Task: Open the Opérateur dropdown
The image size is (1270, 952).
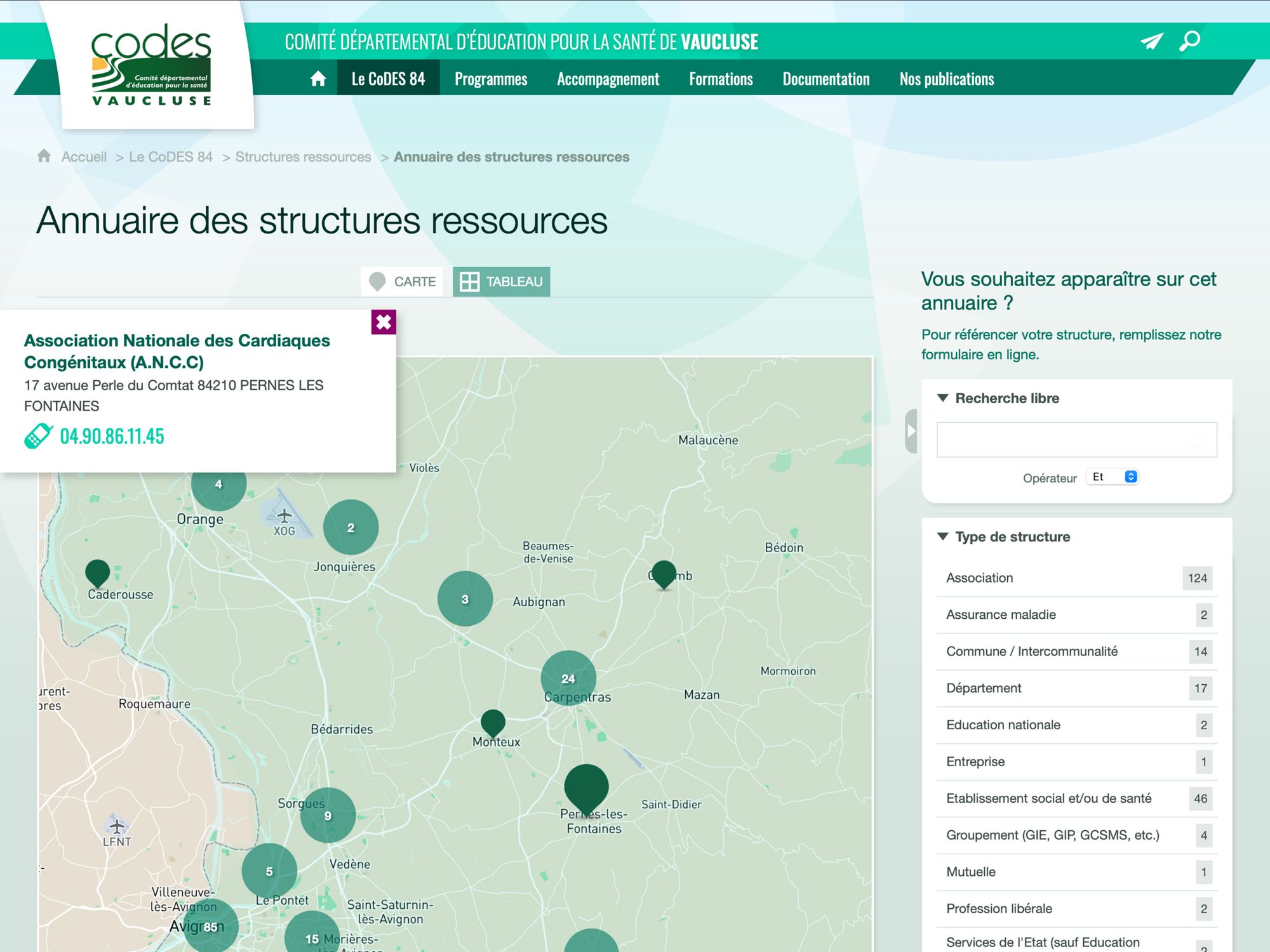Action: pos(1113,477)
